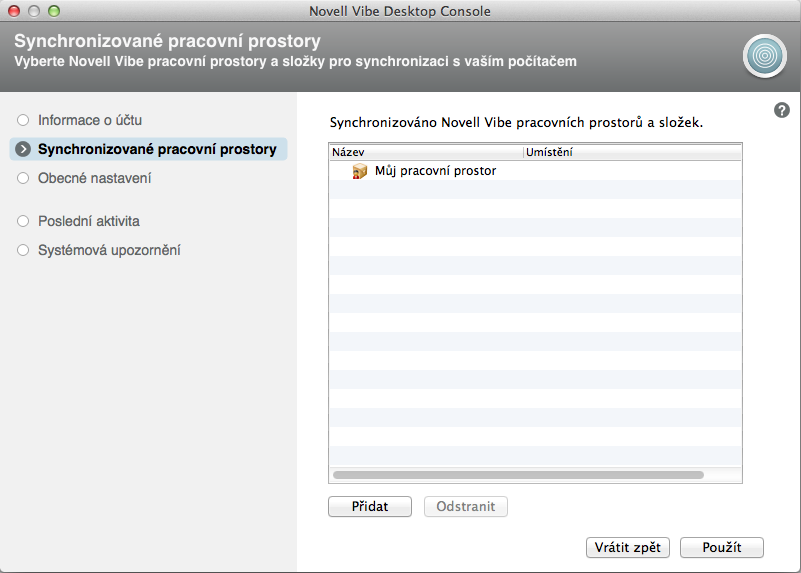
Task: Click the arrow icon beside Synchronizované pracovní prostory
Action: coord(23,150)
